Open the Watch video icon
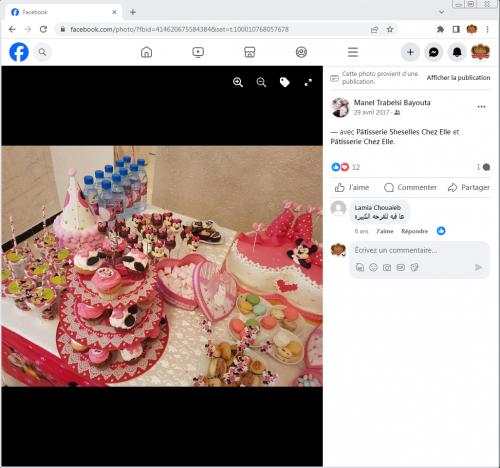Screen dimensions: 500x468 click(x=198, y=52)
